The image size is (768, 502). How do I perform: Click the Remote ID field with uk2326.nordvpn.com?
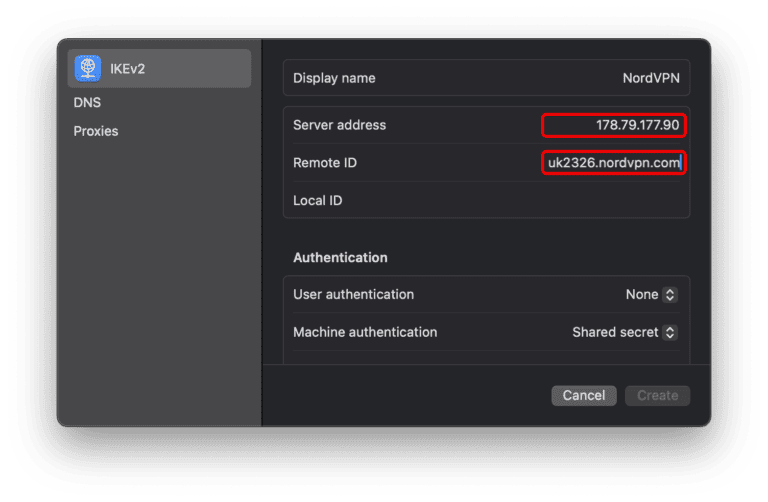click(x=614, y=162)
